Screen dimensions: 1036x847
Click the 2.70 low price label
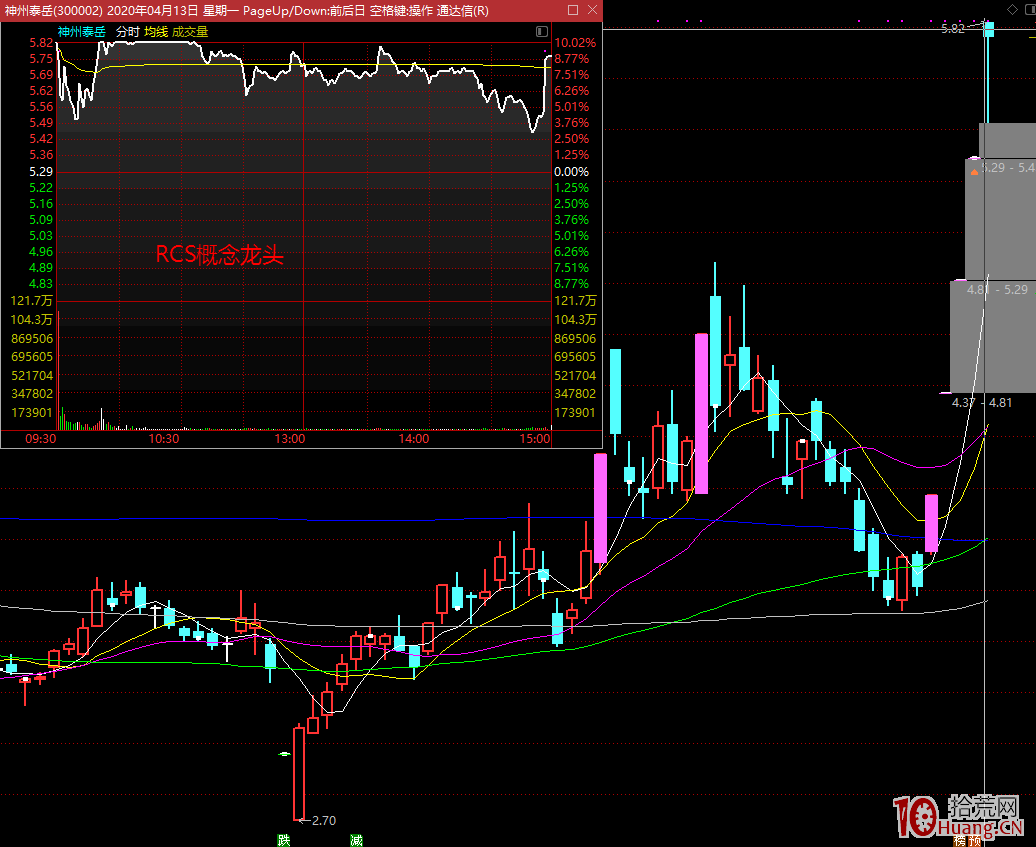click(x=323, y=820)
